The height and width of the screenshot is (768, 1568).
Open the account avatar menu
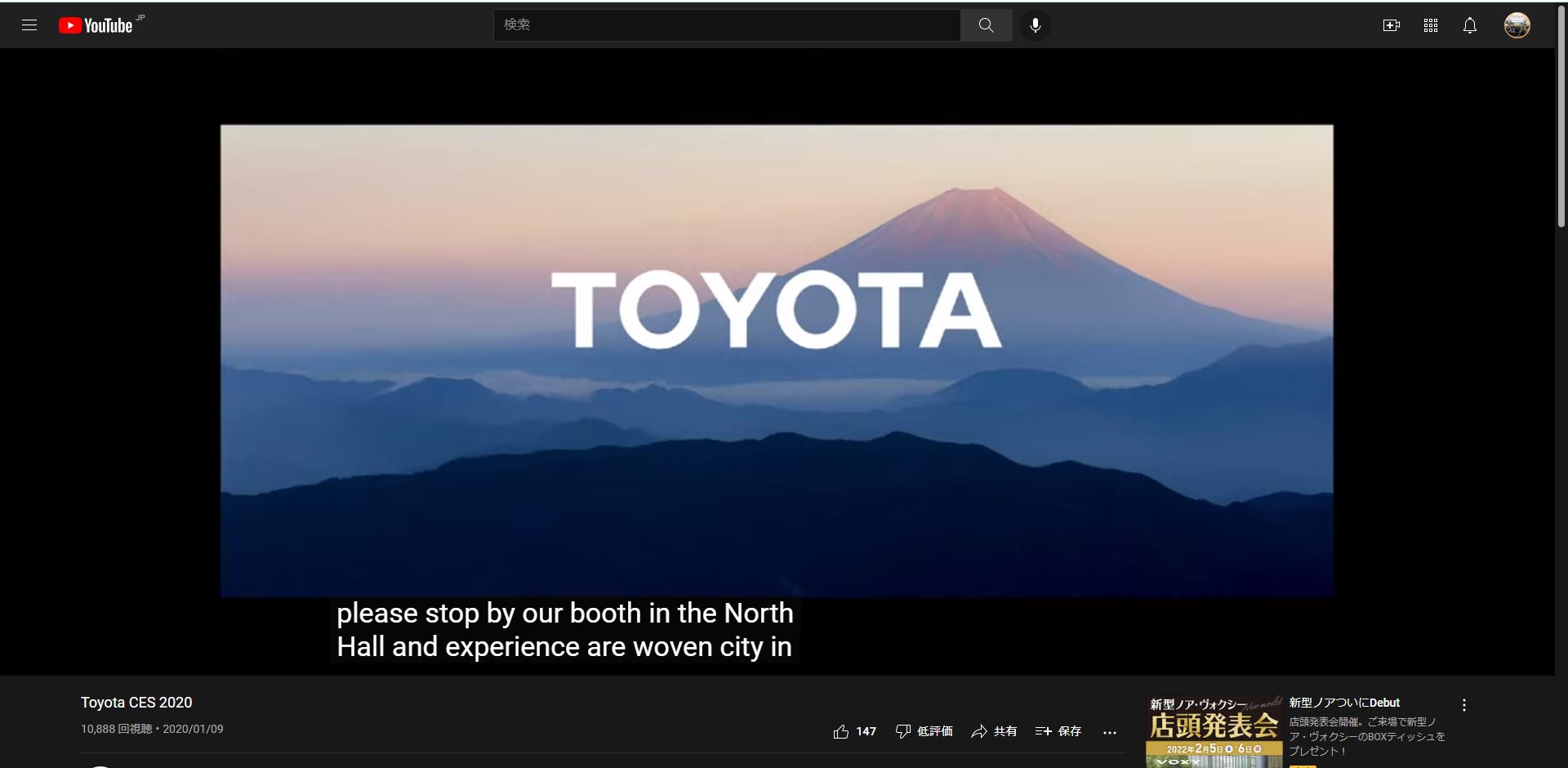[1517, 25]
